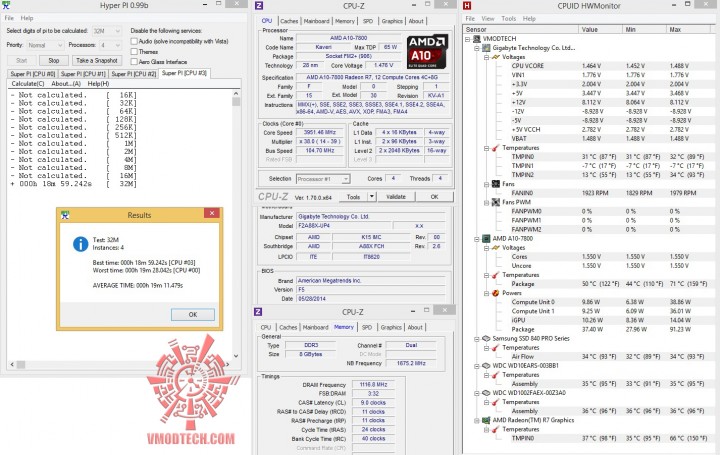Collapse the Gigabyte Technology tree node
The width and height of the screenshot is (720, 455).
pos(477,48)
